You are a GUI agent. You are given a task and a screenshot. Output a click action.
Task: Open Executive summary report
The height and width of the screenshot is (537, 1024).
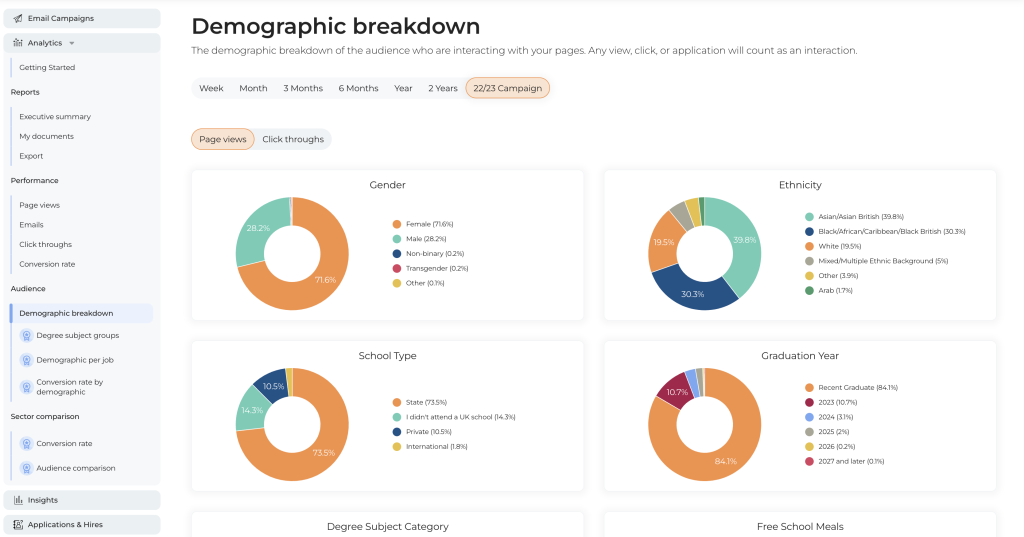(x=55, y=116)
